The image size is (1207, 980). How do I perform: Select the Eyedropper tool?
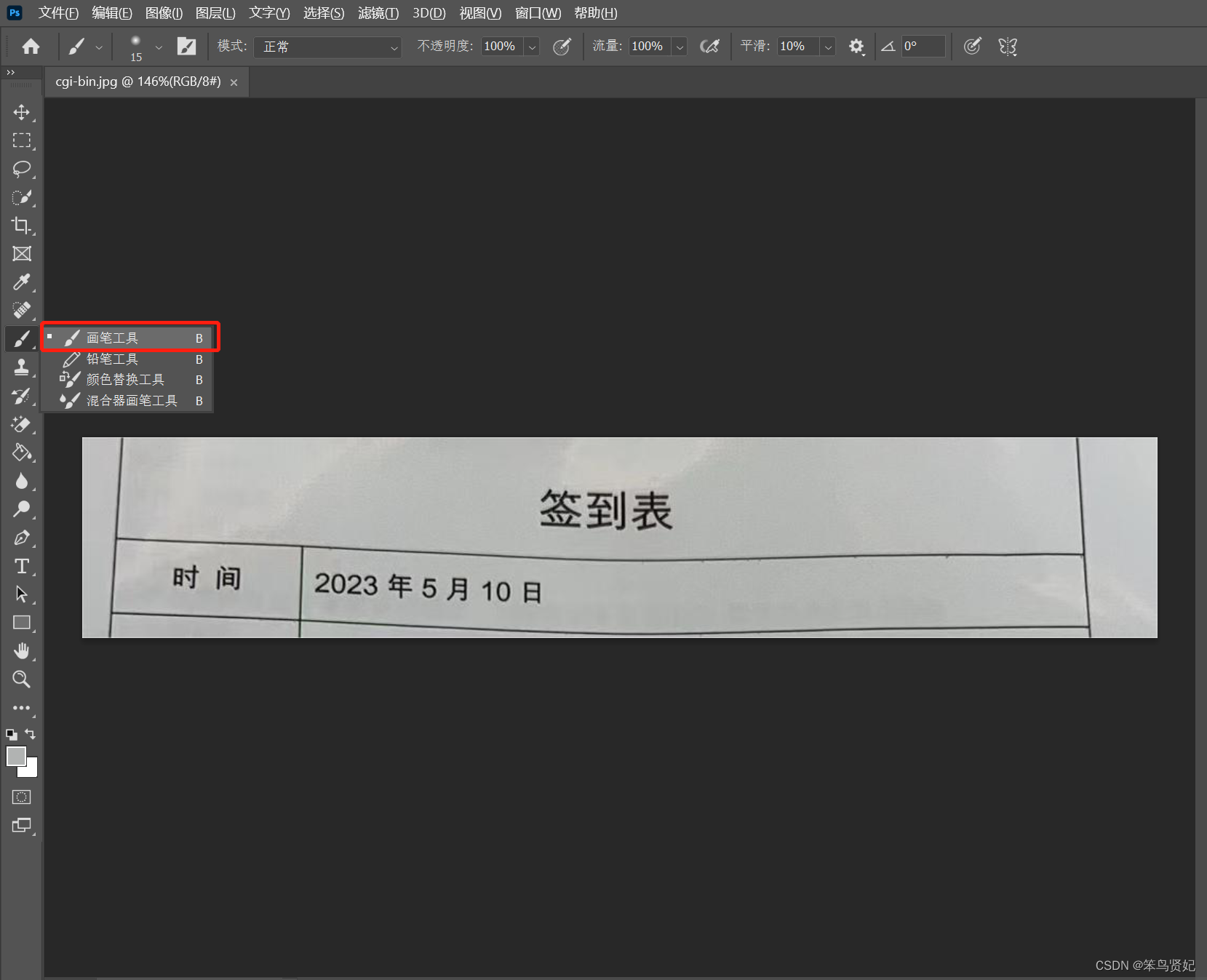pos(22,282)
